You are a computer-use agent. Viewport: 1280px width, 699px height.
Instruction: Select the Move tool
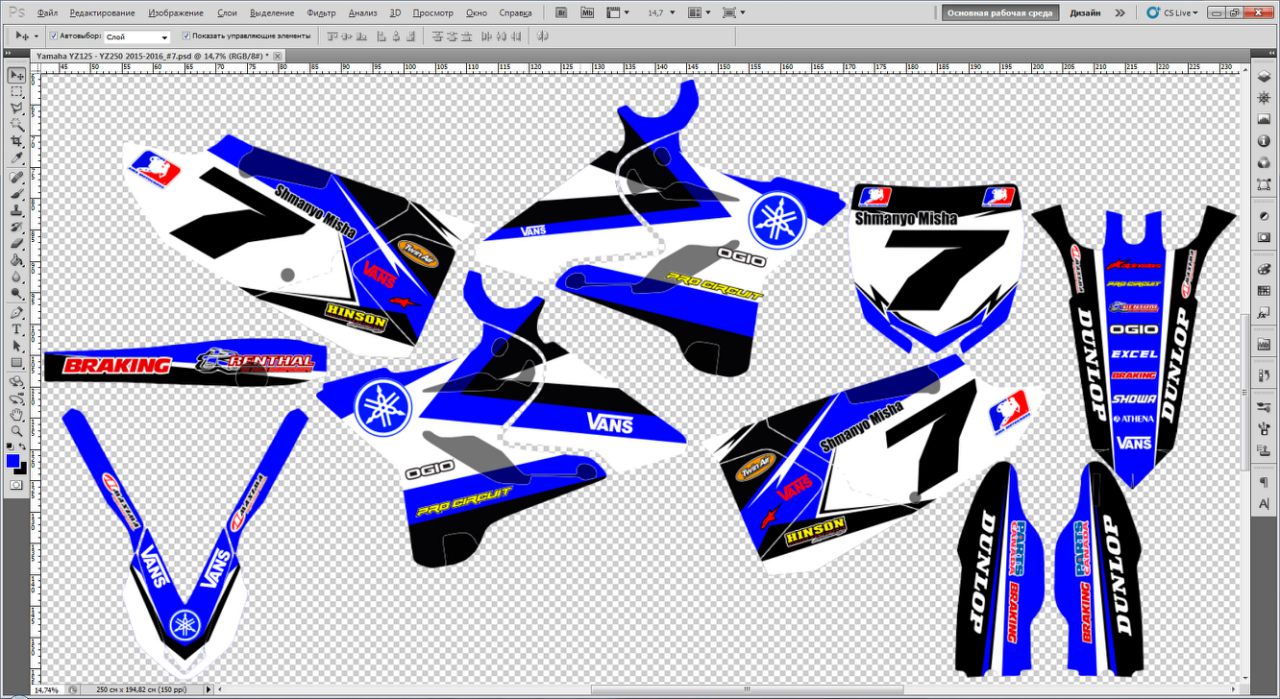click(17, 75)
